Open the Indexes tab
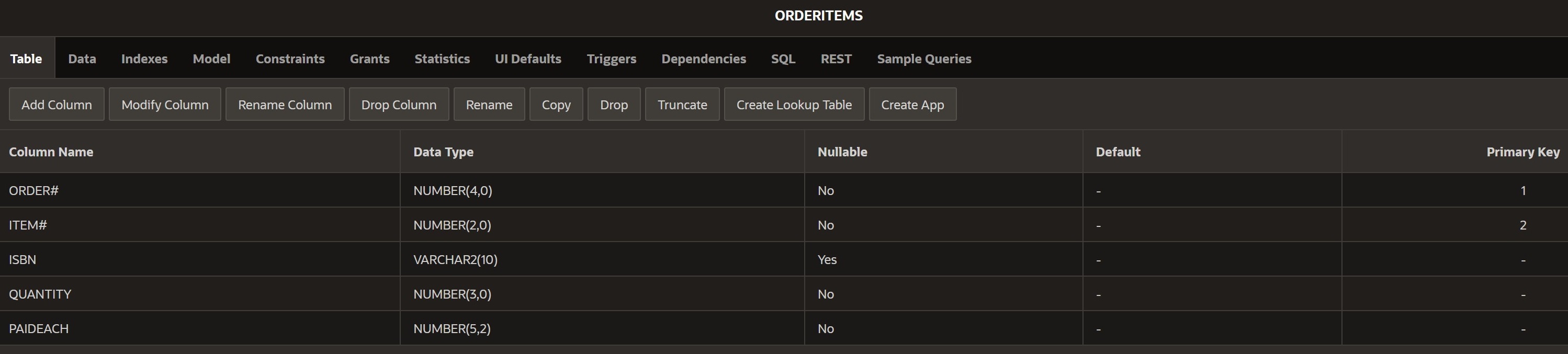 click(144, 59)
